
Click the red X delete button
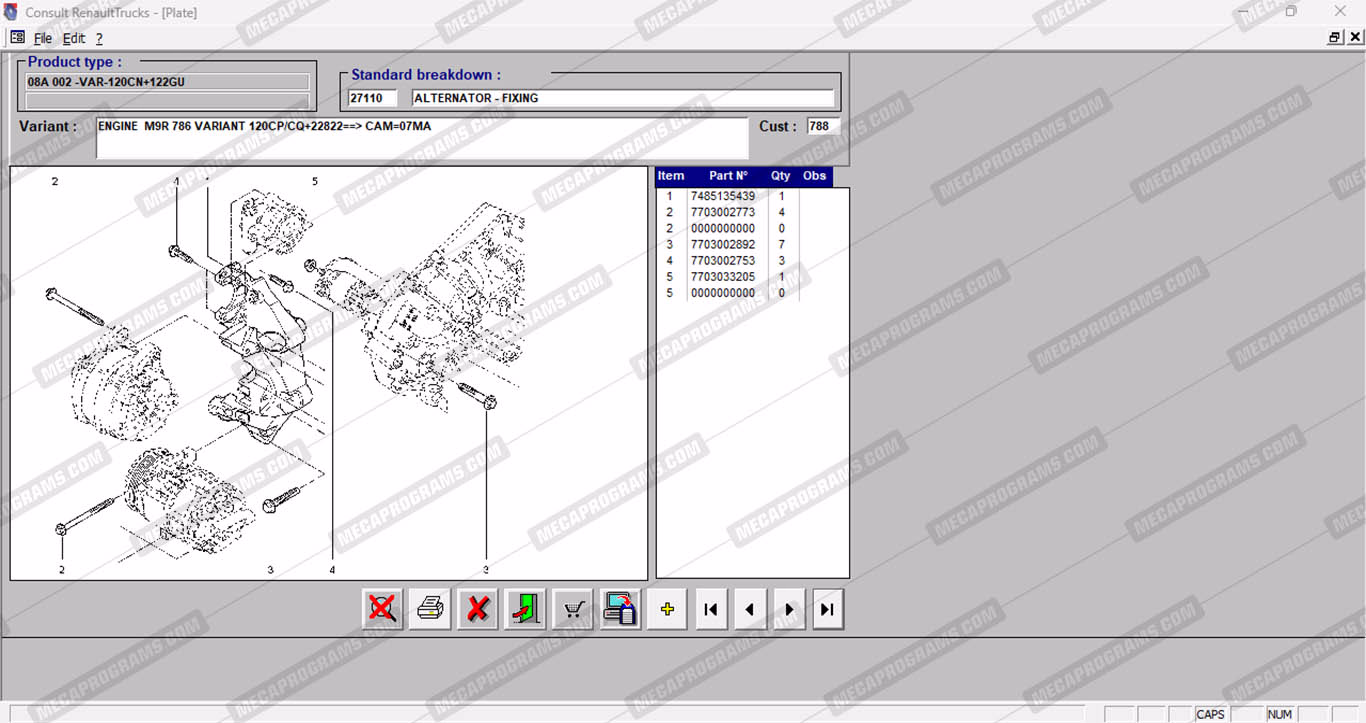(x=478, y=609)
